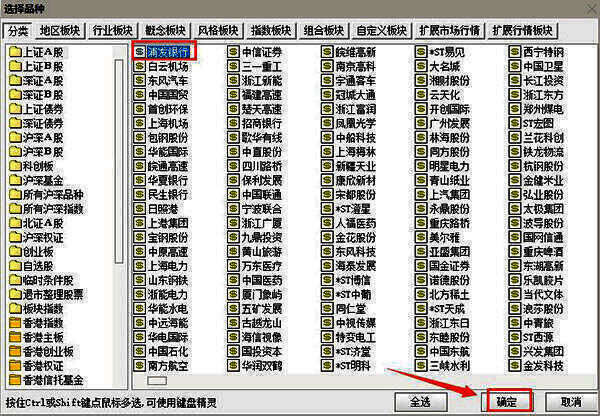Select stock 特变电工
Screen dimensions: 600x416
click(356, 337)
